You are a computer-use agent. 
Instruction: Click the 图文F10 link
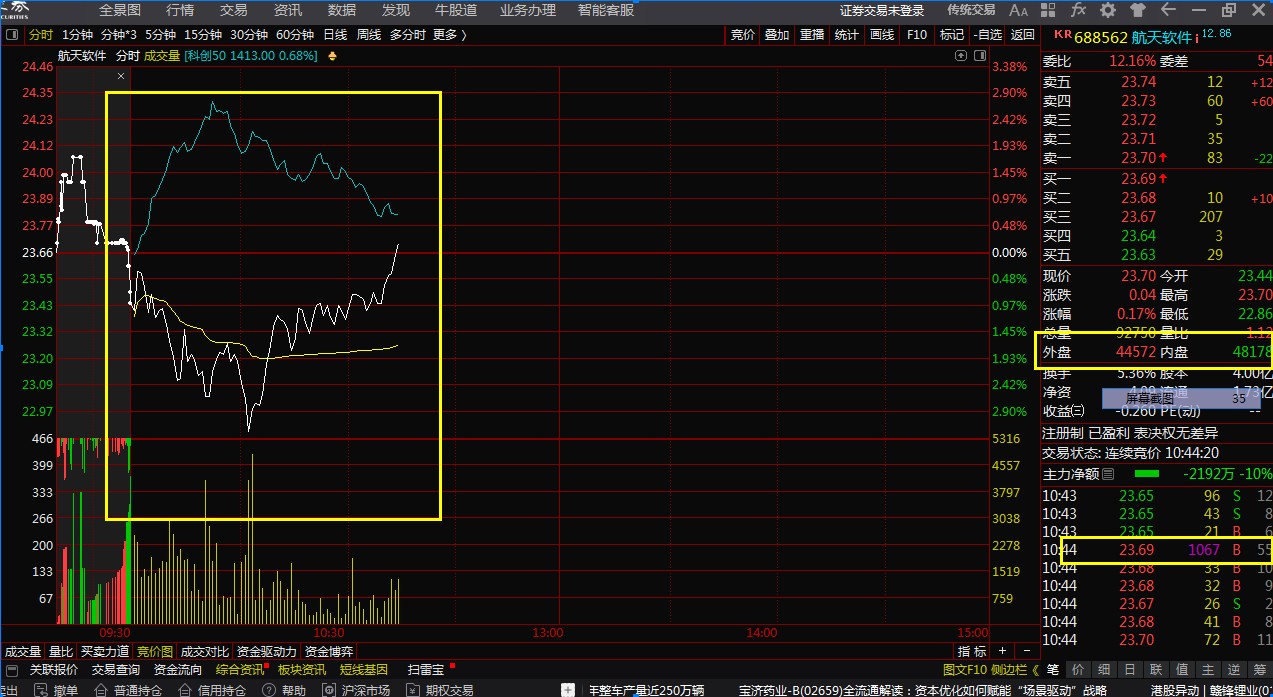point(965,670)
